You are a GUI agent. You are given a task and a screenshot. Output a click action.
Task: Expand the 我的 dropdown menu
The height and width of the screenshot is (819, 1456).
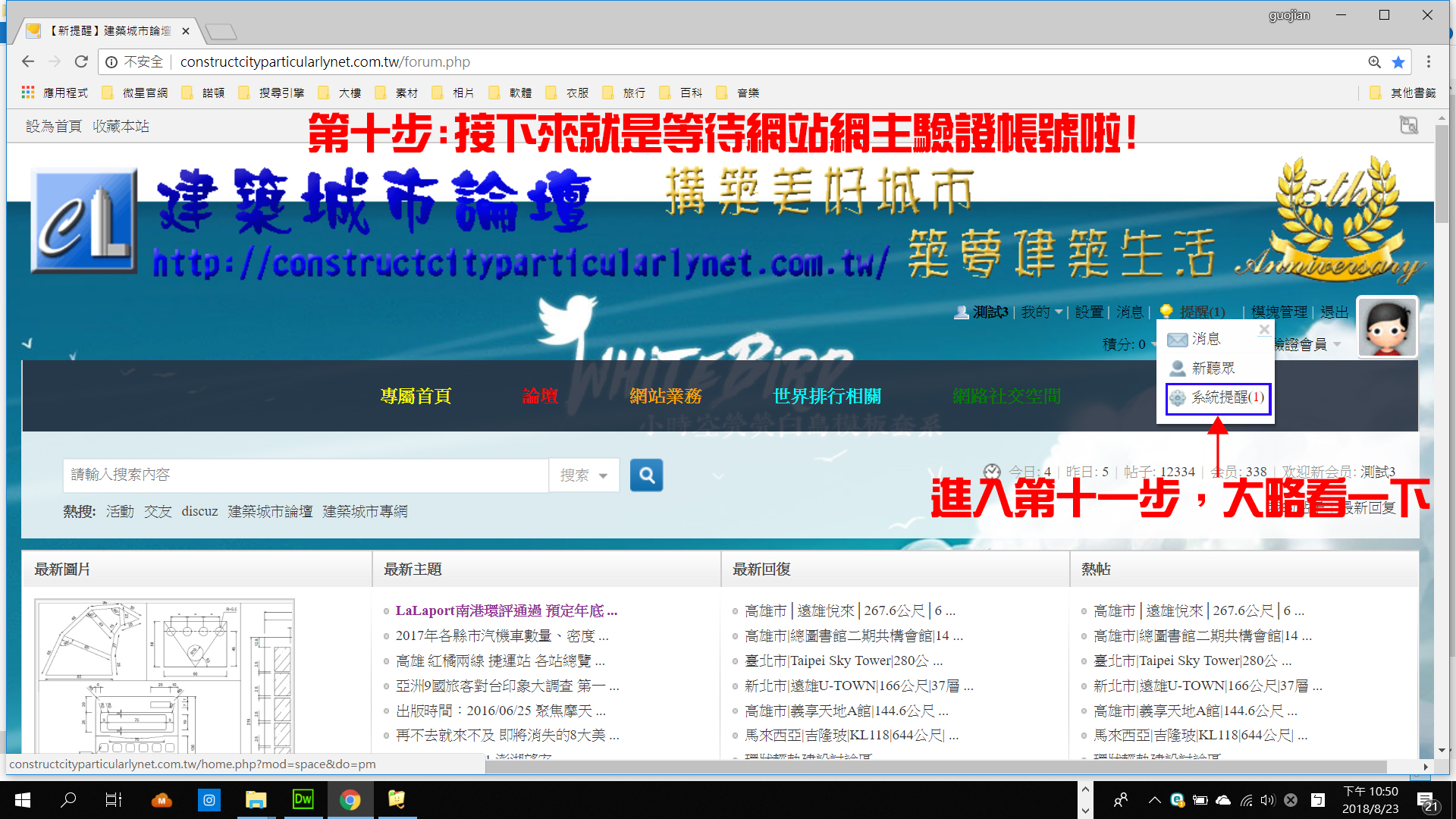tap(1041, 312)
